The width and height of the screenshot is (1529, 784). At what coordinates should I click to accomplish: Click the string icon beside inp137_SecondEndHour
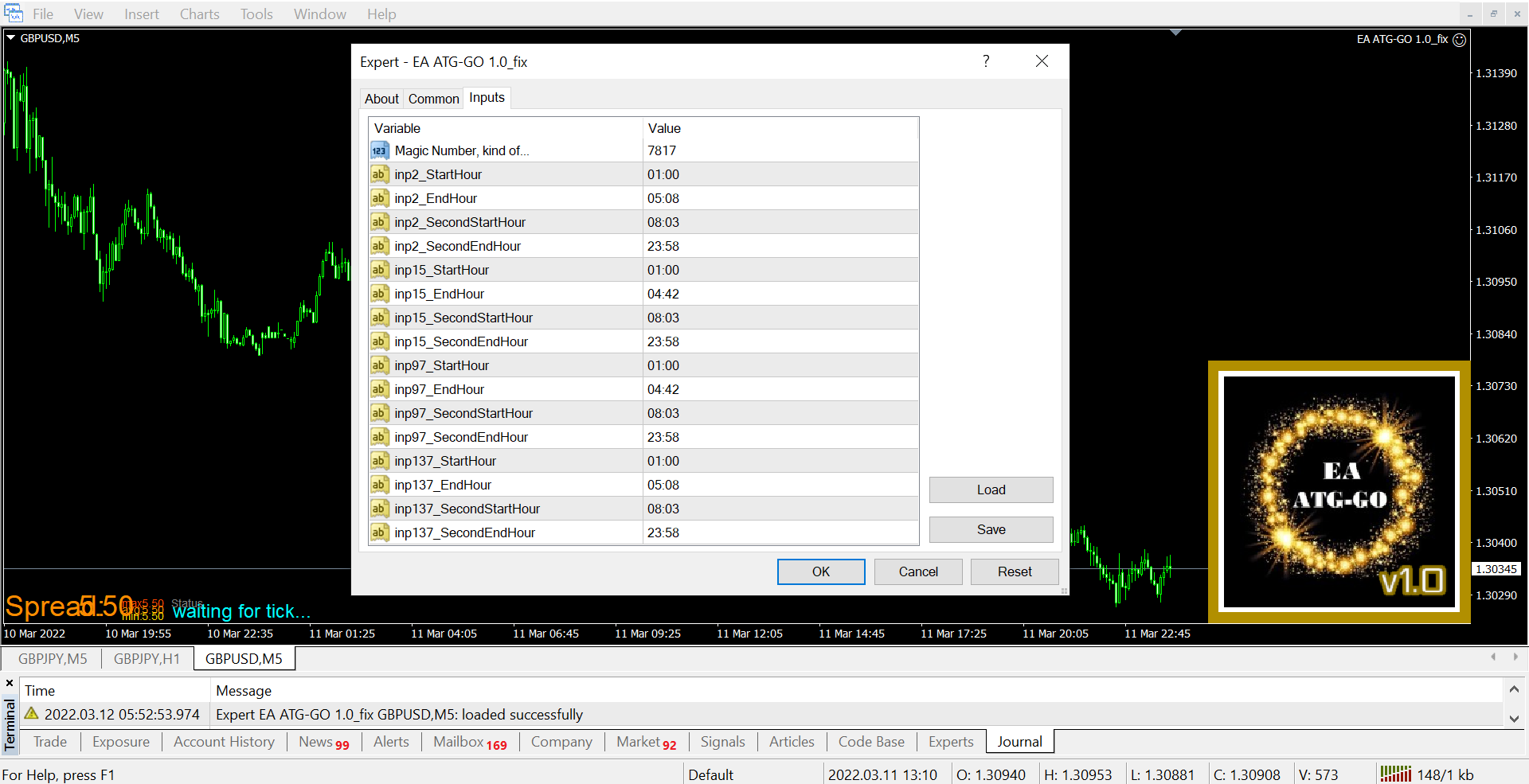pos(379,532)
